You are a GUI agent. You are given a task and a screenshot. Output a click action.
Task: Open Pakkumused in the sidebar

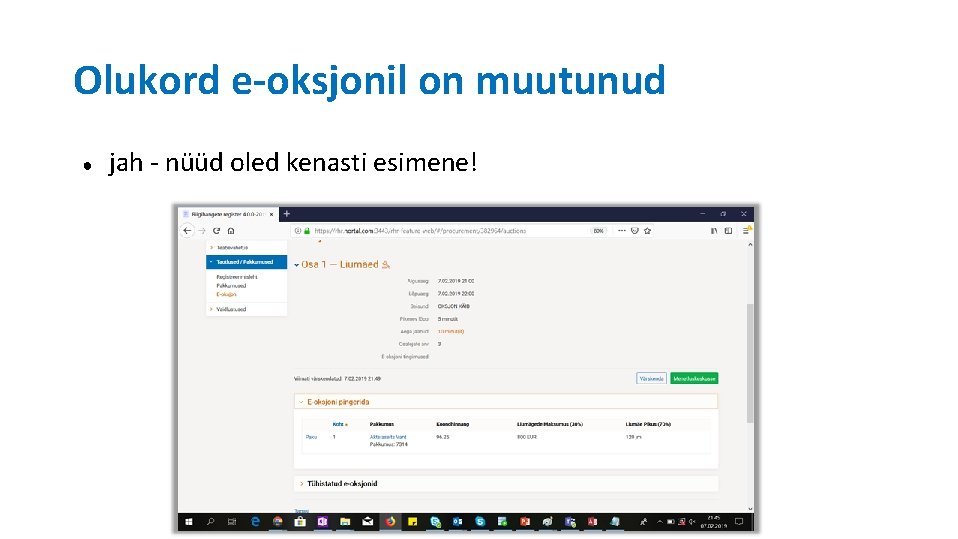click(x=231, y=285)
